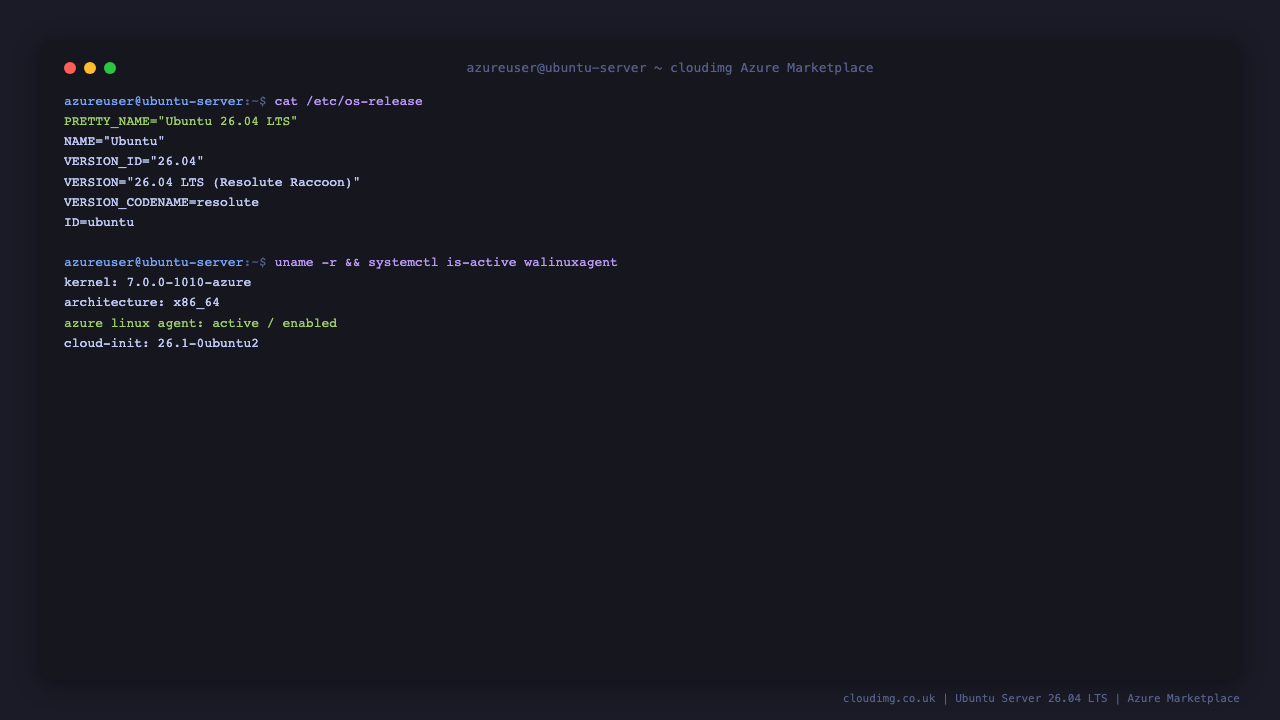Click the 'kernel: 7.0.0-1010-azure' line
1280x720 pixels.
click(158, 282)
